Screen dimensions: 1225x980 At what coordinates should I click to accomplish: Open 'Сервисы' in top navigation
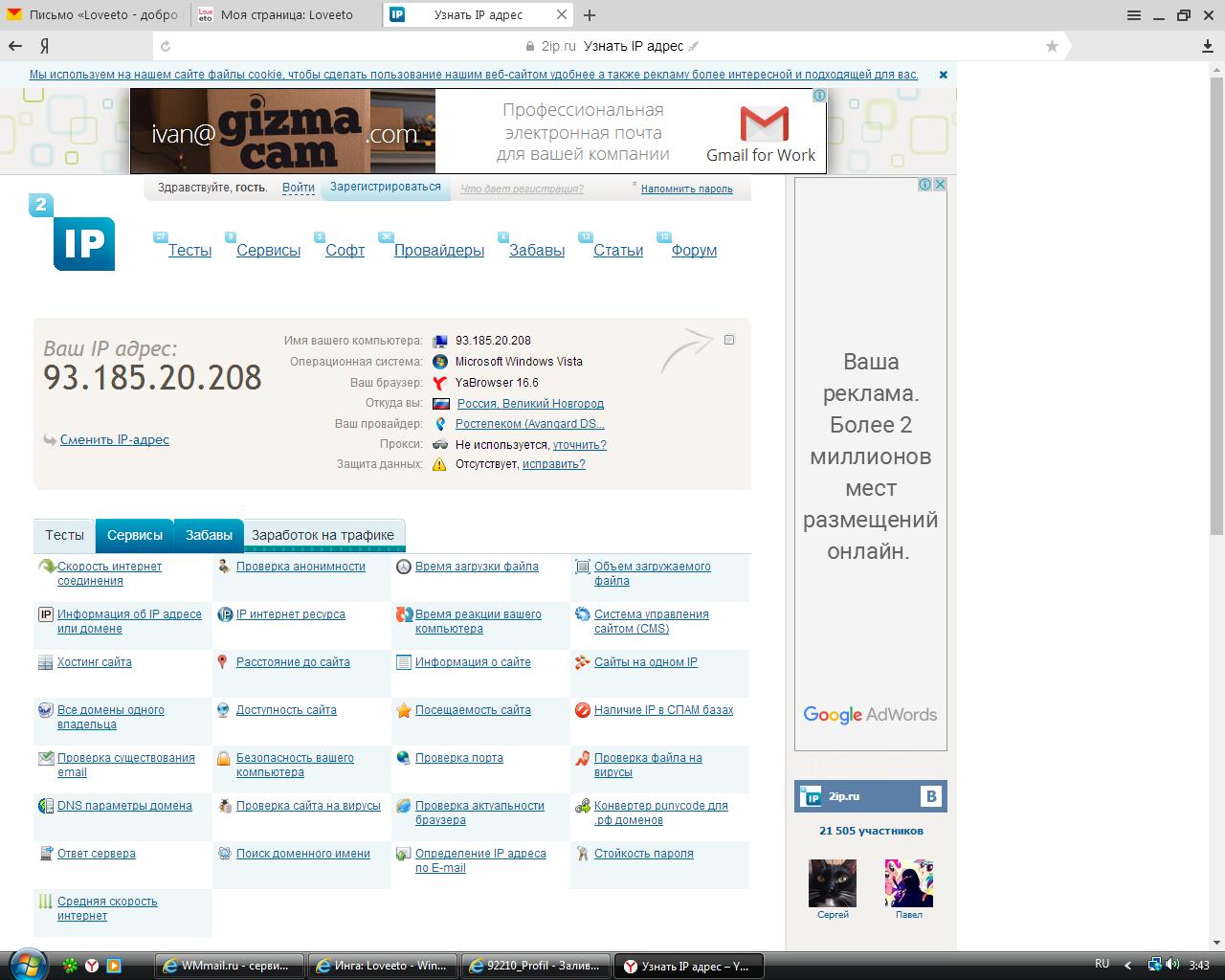tap(269, 250)
